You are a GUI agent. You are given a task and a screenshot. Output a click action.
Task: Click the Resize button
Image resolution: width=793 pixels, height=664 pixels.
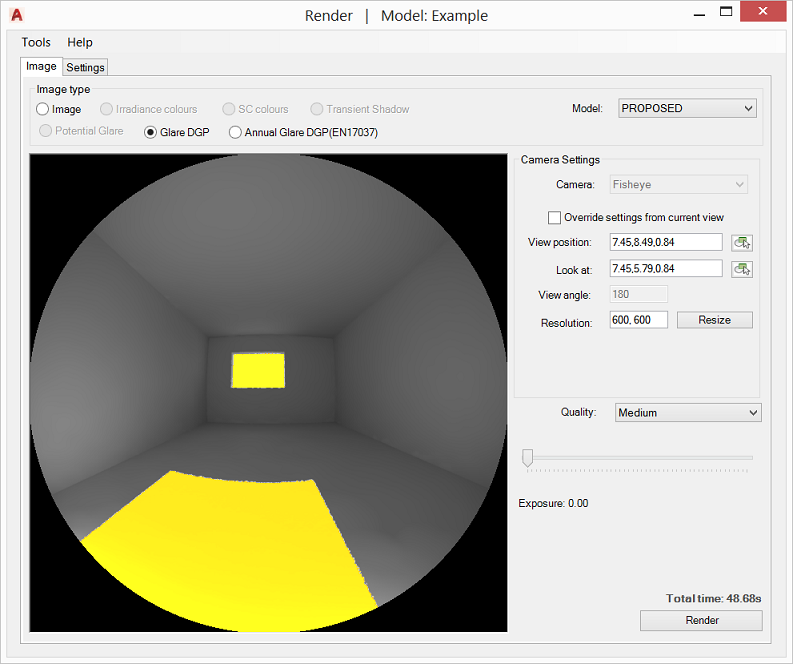pos(714,320)
